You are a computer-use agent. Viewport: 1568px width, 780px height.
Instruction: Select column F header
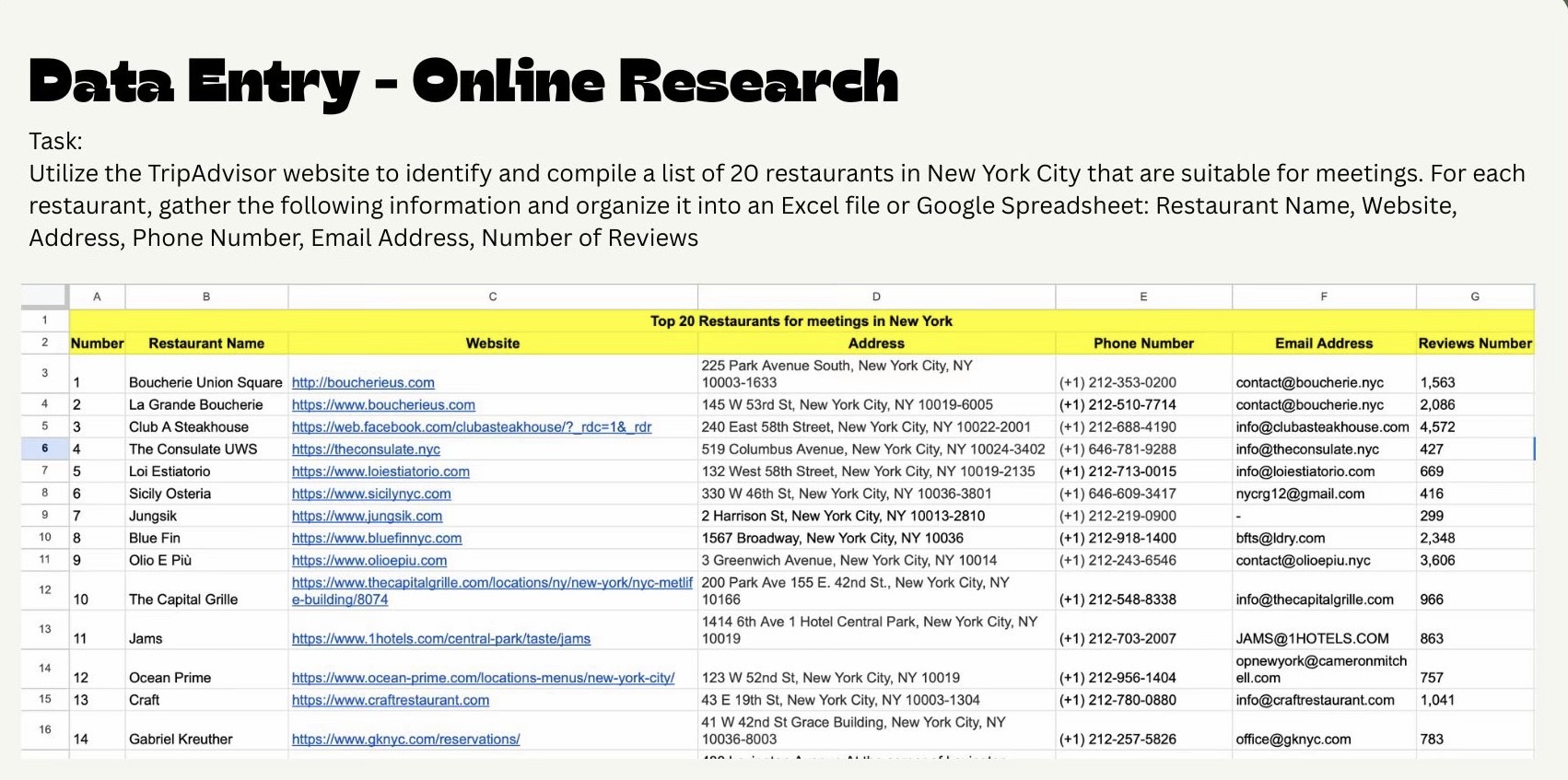(1324, 297)
